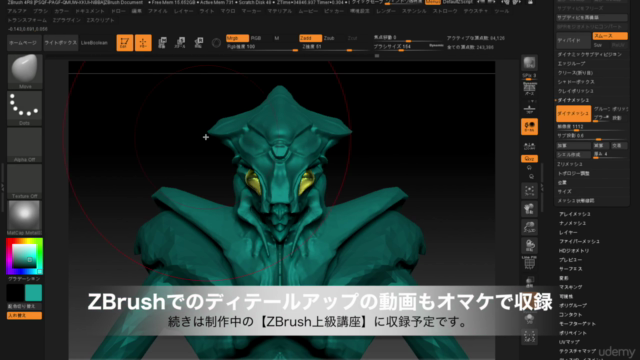This screenshot has height=360, width=640.
Task: Open the Alpha Off selector
Action: pos(24,145)
